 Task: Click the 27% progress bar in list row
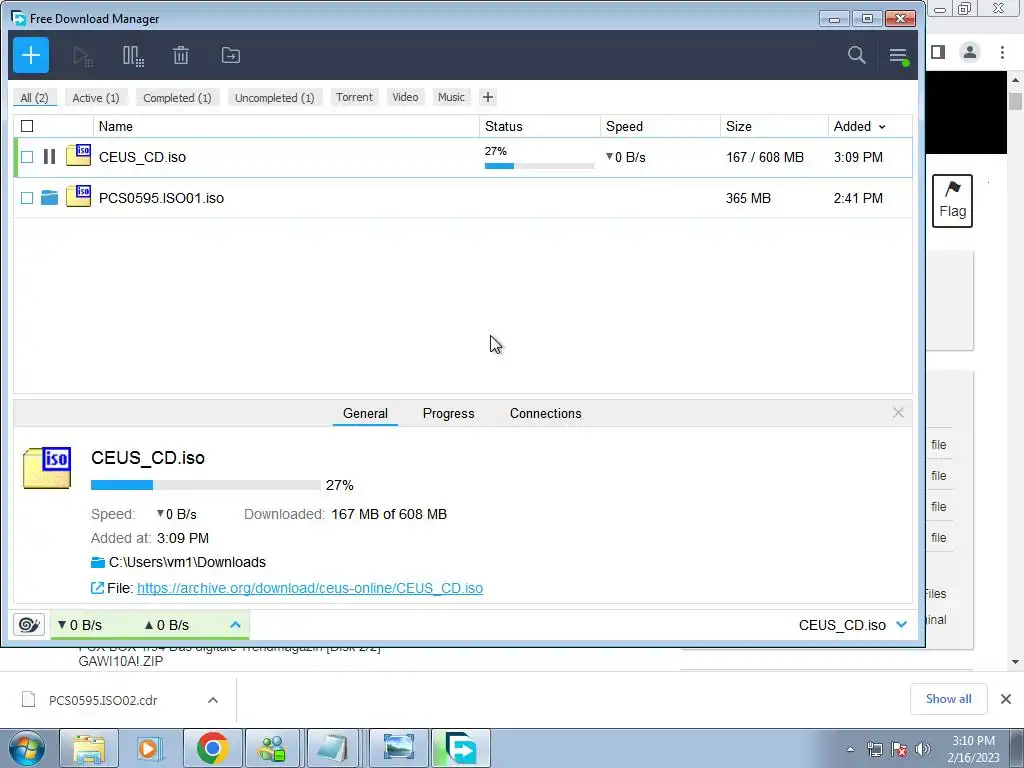click(x=539, y=166)
